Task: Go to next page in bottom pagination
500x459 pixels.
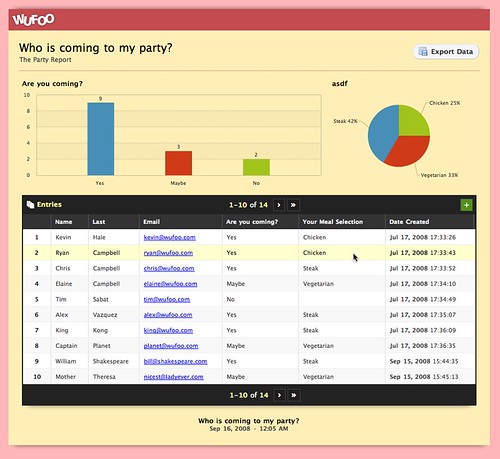Action: (279, 395)
